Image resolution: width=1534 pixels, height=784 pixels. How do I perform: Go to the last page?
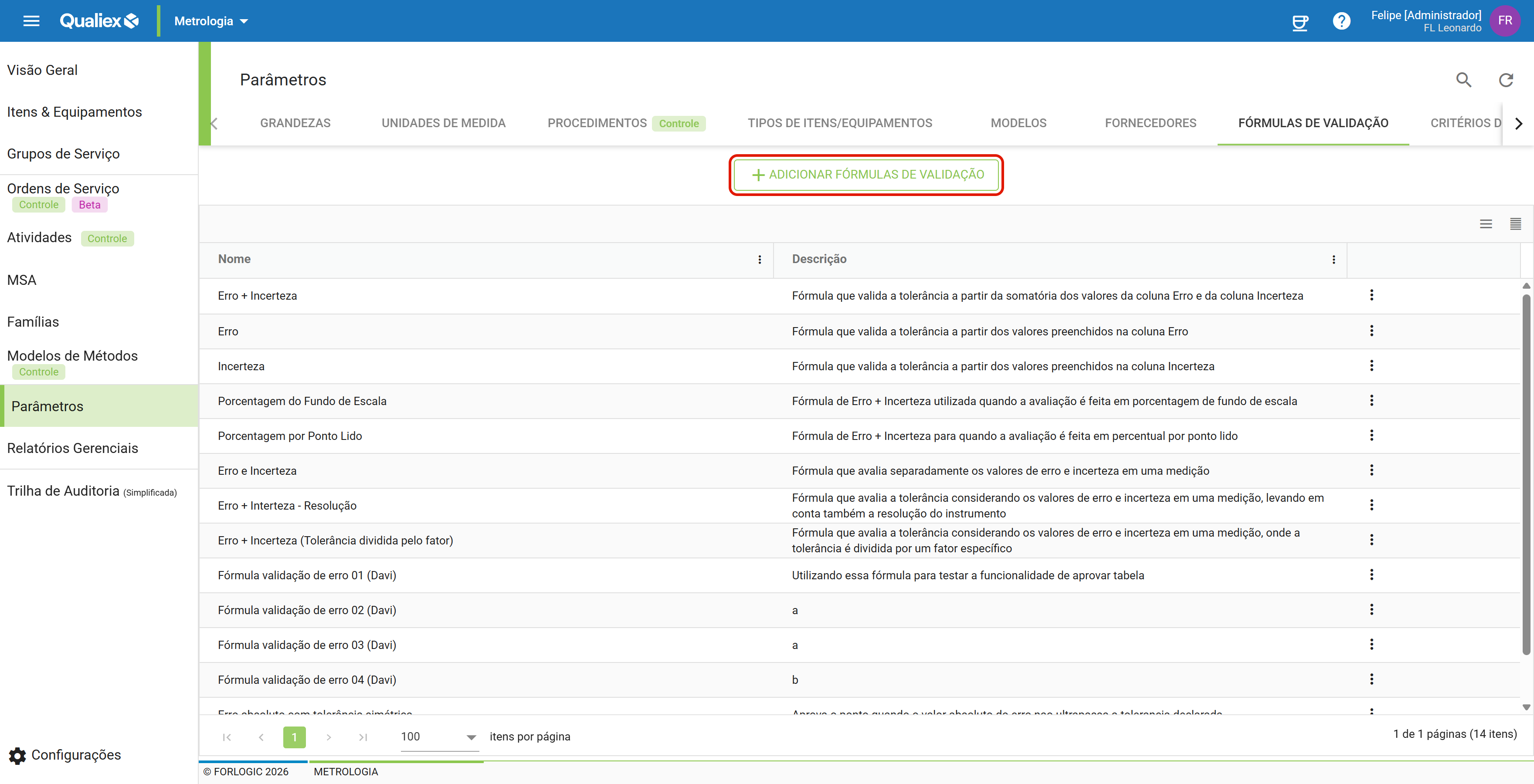pos(363,737)
